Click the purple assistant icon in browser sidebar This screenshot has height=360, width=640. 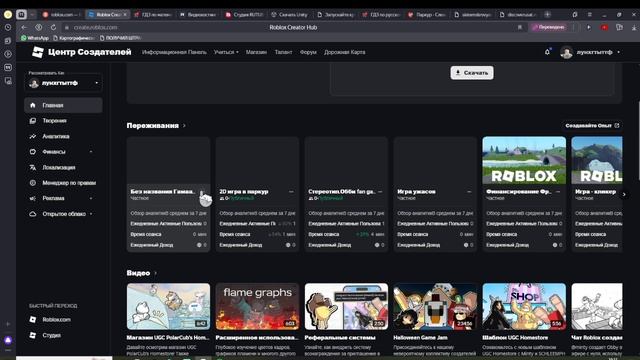pos(8,340)
